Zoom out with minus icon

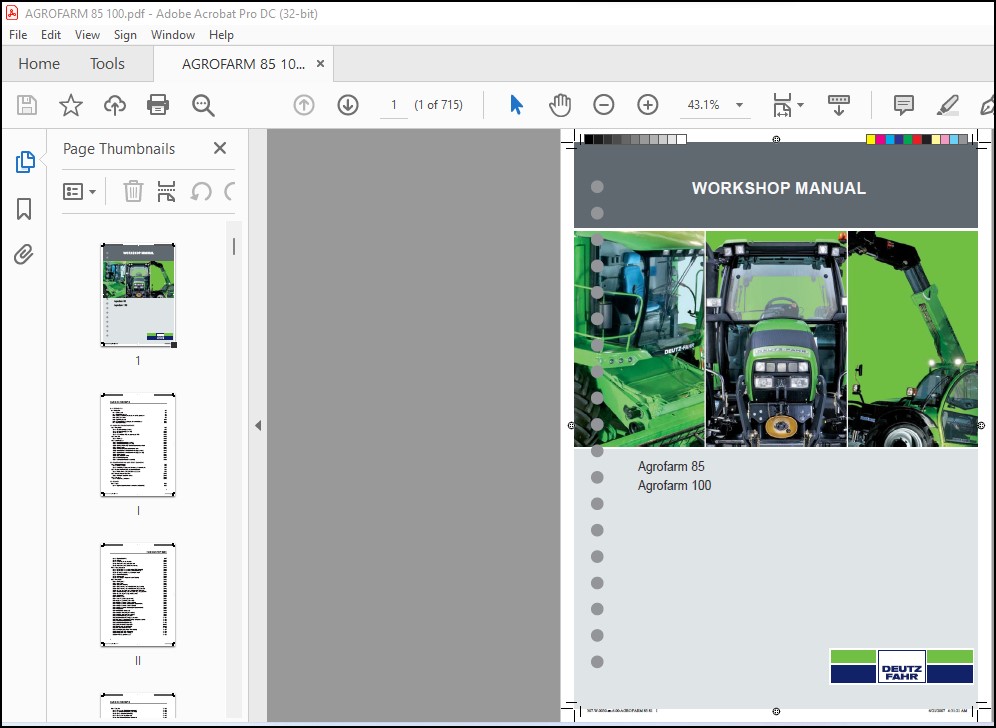[603, 105]
